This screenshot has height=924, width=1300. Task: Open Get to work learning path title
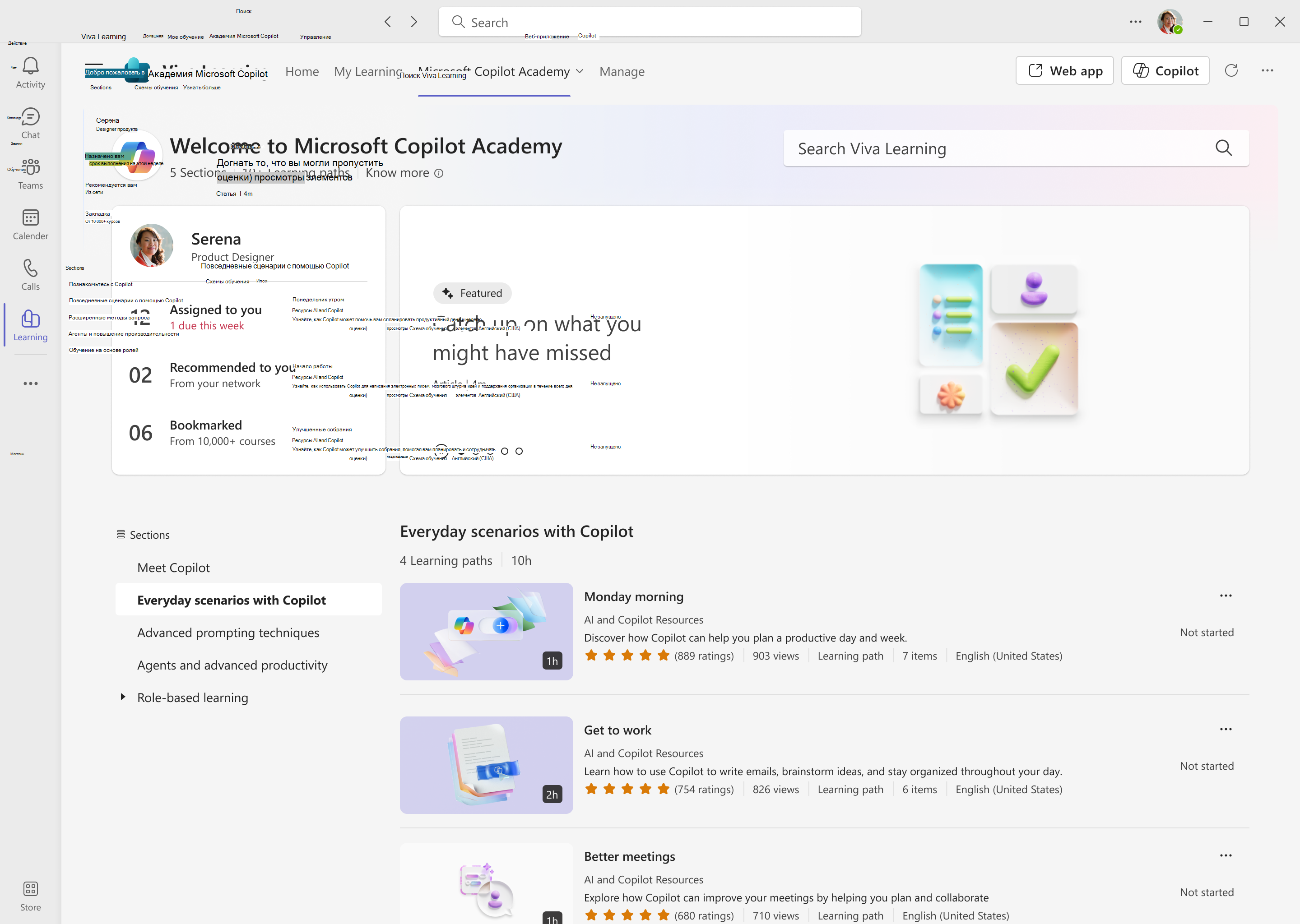[x=617, y=730]
